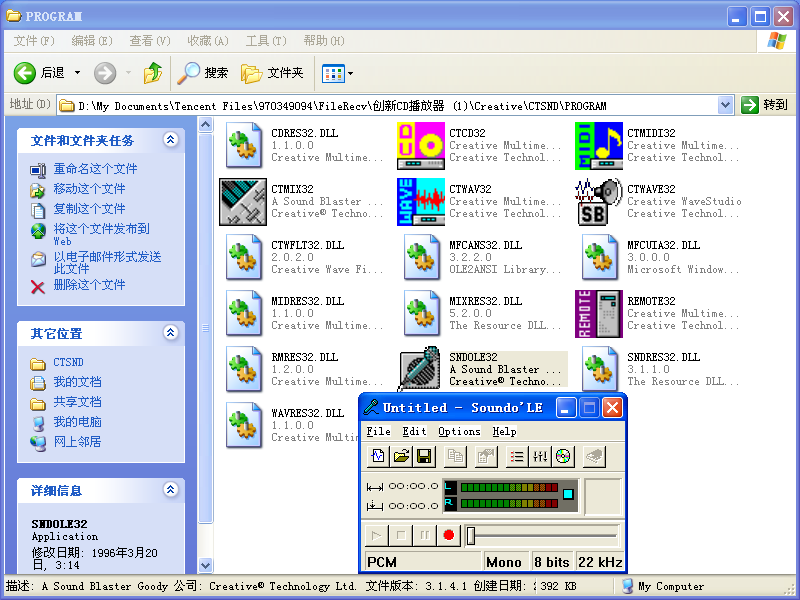Open the mixer sliders icon
This screenshot has width=800, height=600.
coord(540,456)
